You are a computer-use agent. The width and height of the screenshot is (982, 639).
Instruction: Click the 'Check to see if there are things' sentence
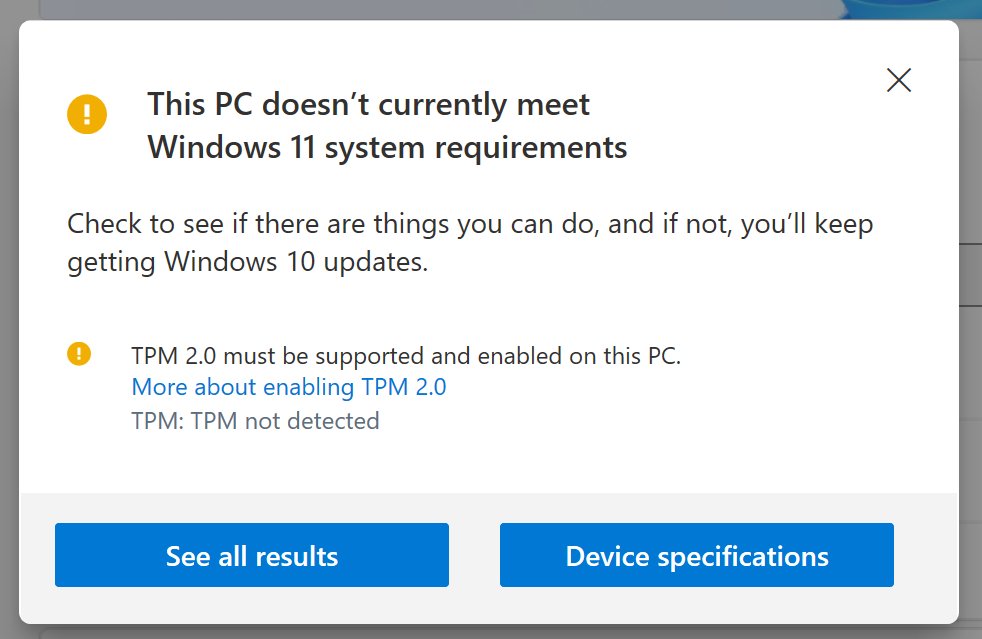(470, 224)
